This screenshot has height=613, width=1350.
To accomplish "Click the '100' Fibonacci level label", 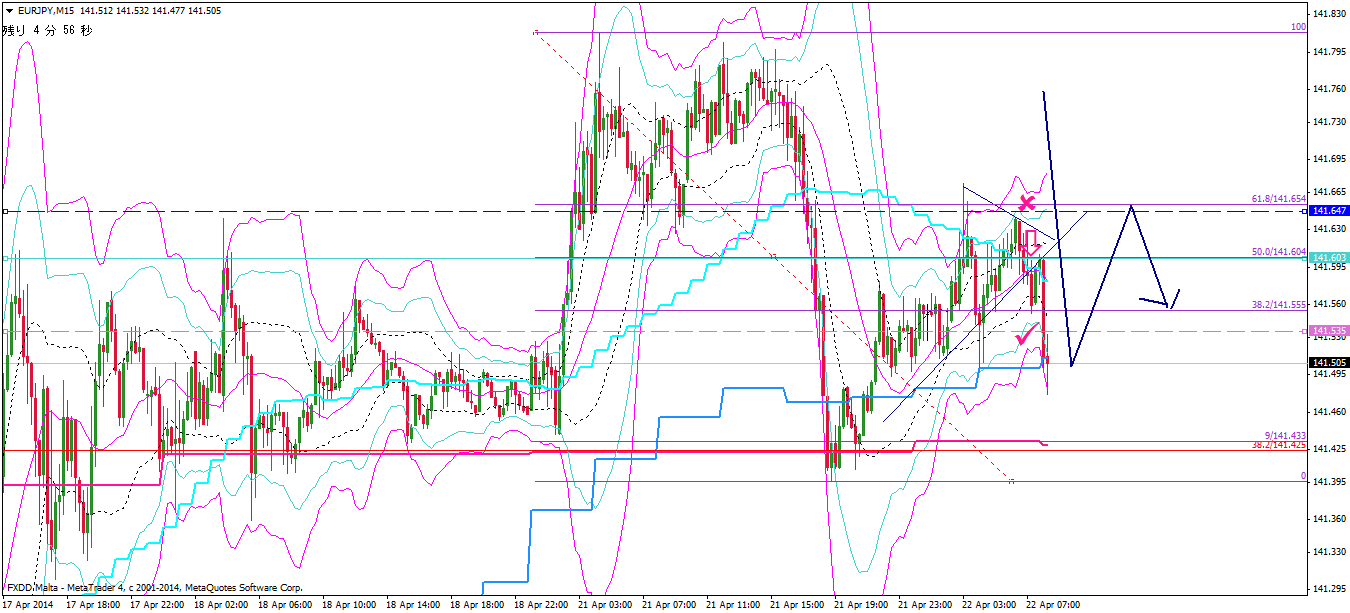I will coord(1298,27).
